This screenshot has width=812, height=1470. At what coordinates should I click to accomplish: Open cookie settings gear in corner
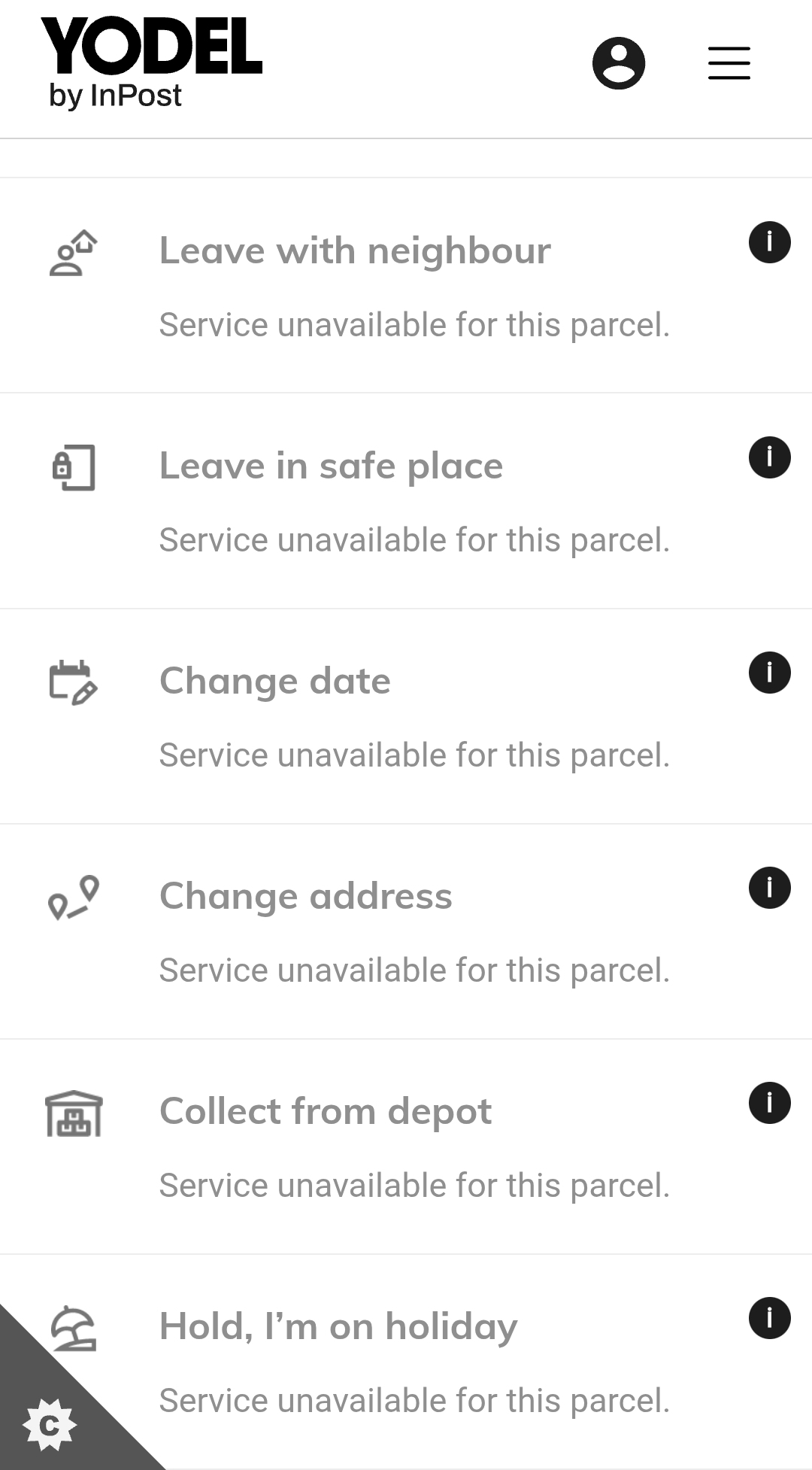tap(49, 1424)
